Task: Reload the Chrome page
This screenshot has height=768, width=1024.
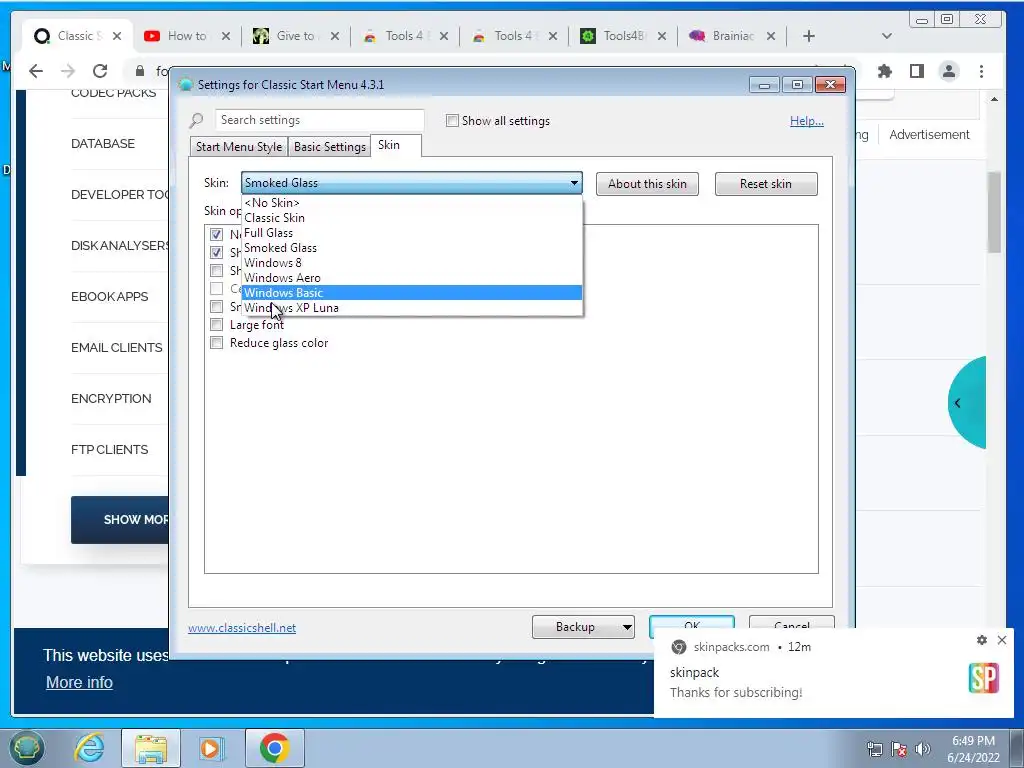Action: pos(100,71)
